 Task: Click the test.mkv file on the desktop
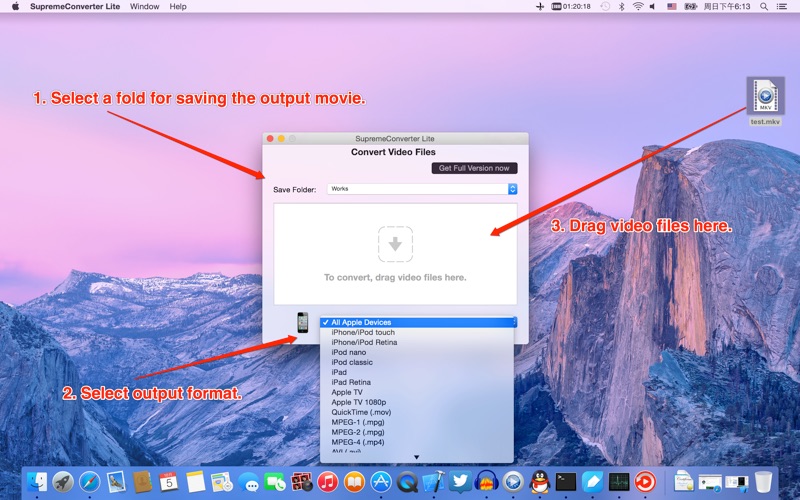[x=765, y=101]
